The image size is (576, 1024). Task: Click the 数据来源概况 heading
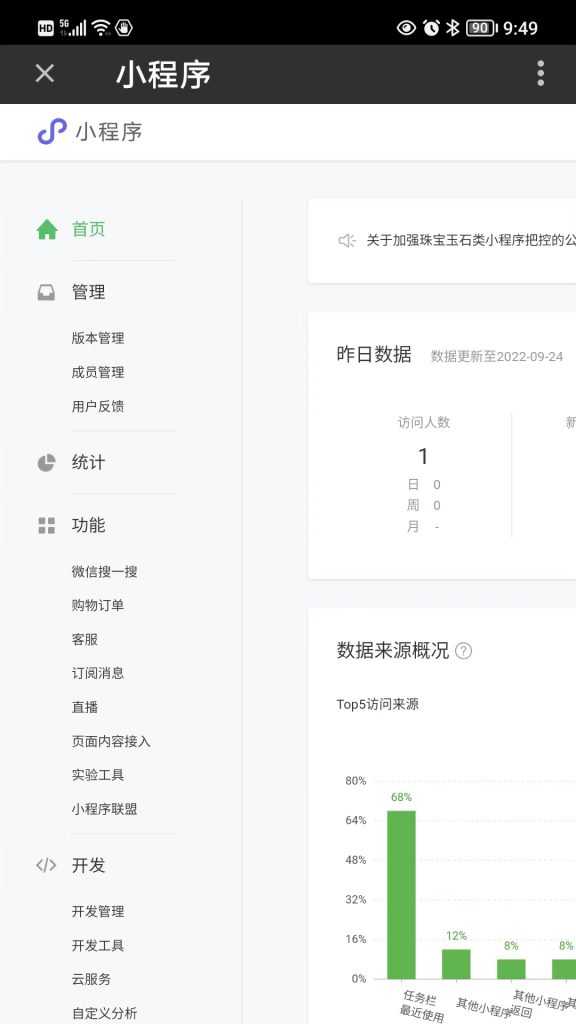coord(392,650)
